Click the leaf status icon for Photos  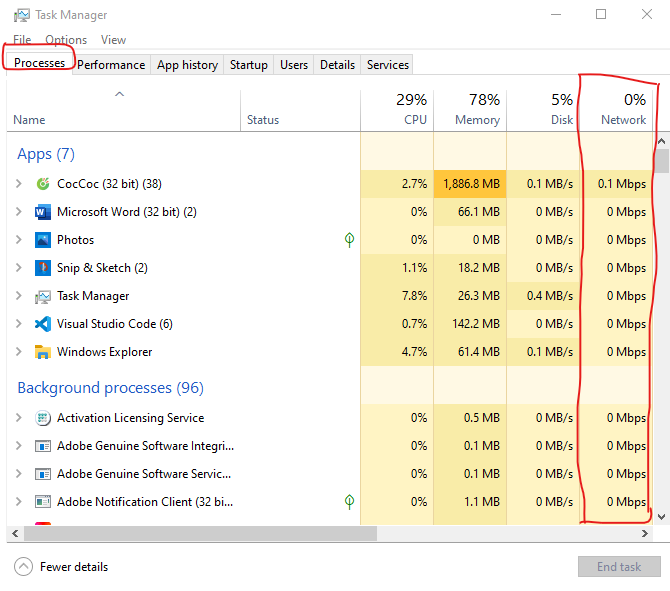click(x=349, y=240)
